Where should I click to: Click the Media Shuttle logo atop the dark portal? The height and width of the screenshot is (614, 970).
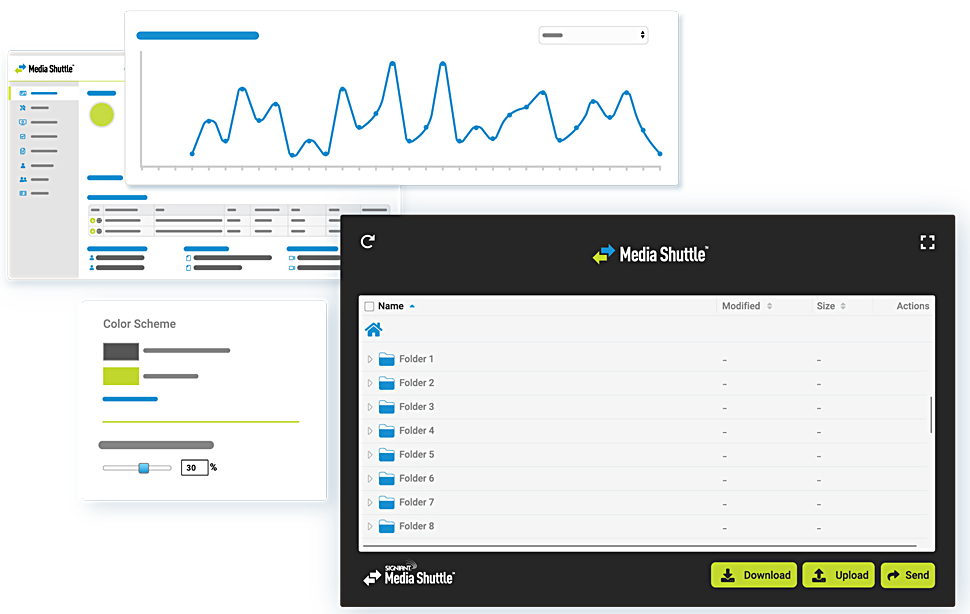coord(650,254)
